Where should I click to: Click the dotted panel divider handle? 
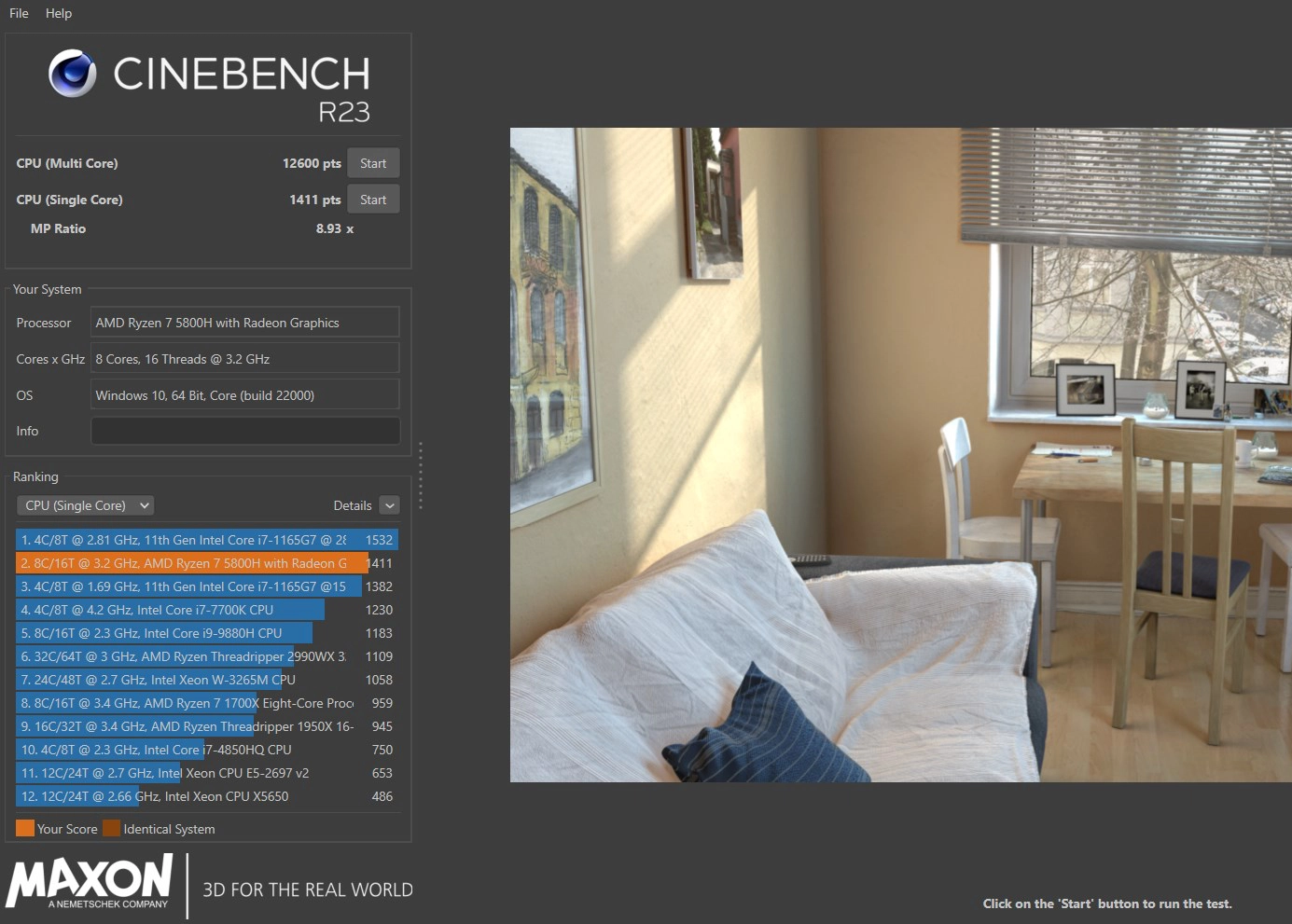coord(421,476)
